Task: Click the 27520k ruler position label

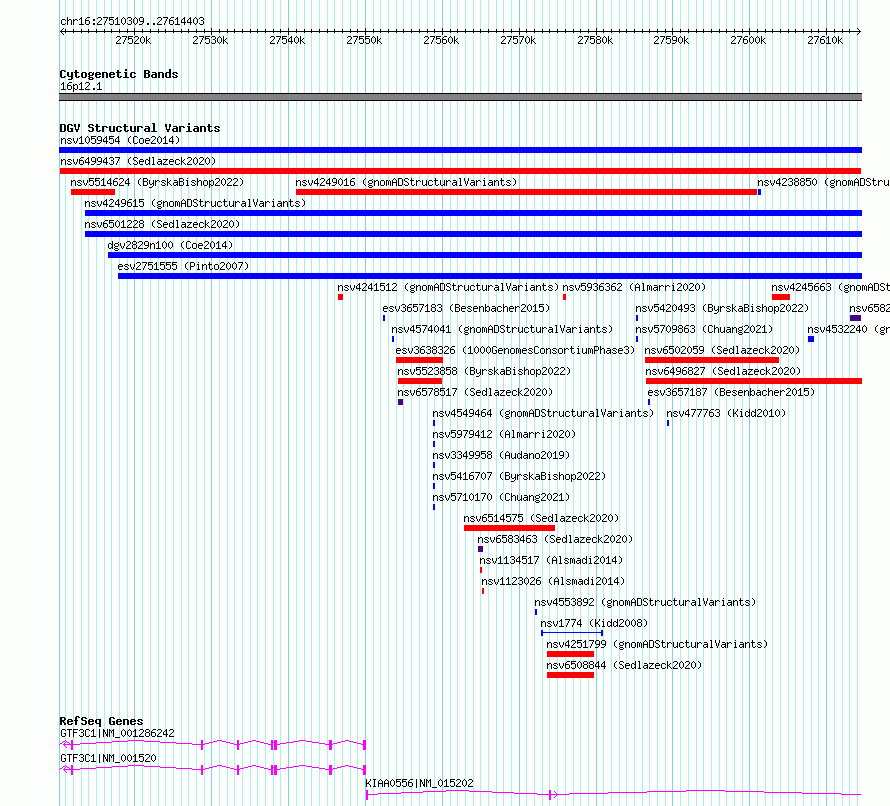Action: coord(133,40)
